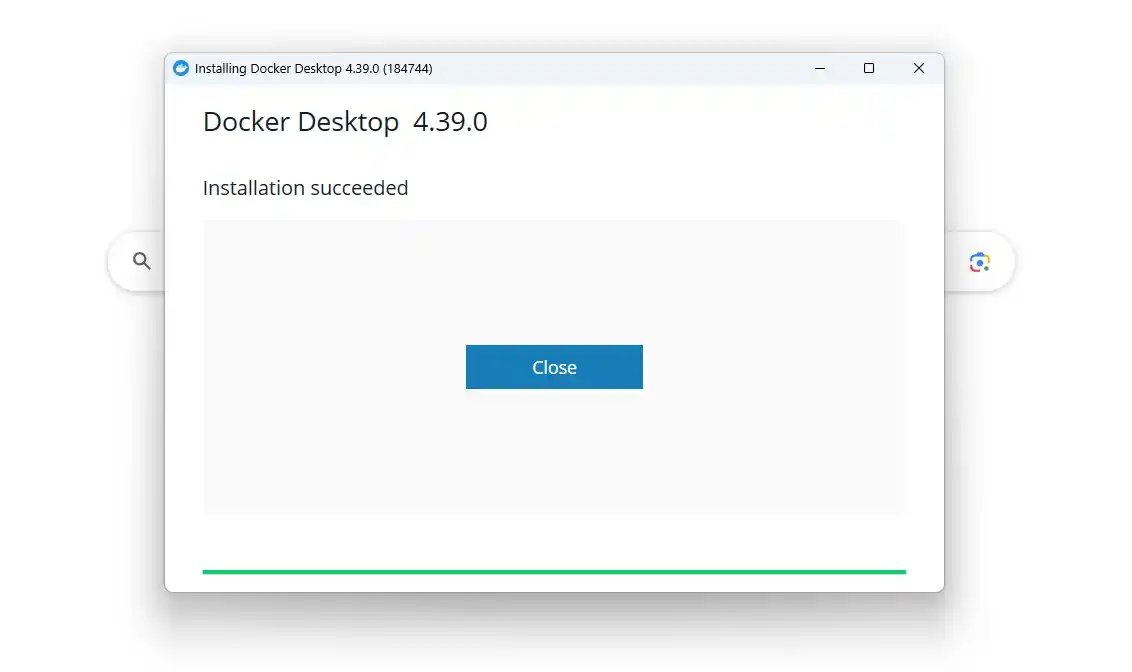Click the build number (184744) in title bar
1132x672 pixels.
407,69
